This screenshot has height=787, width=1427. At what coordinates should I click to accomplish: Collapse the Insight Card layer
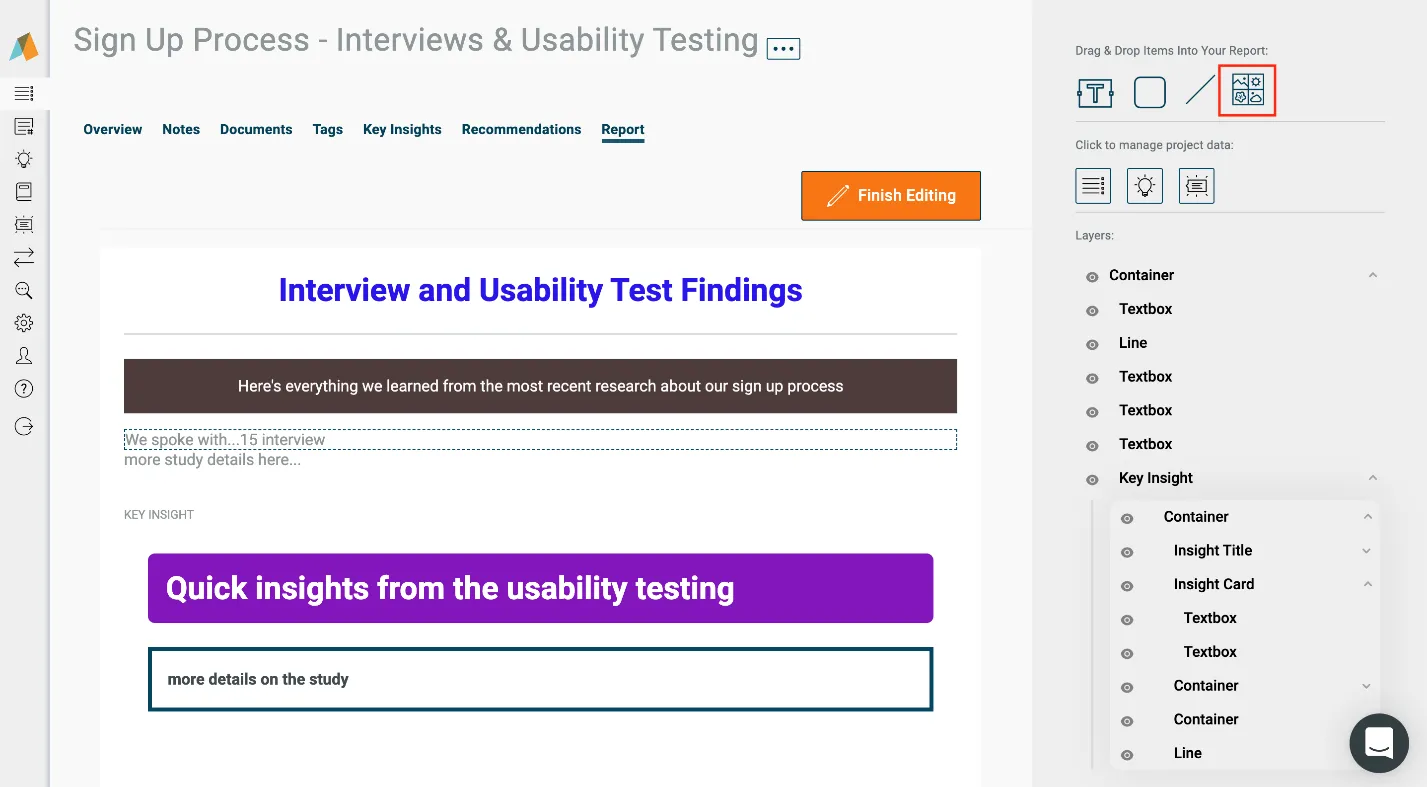1368,584
